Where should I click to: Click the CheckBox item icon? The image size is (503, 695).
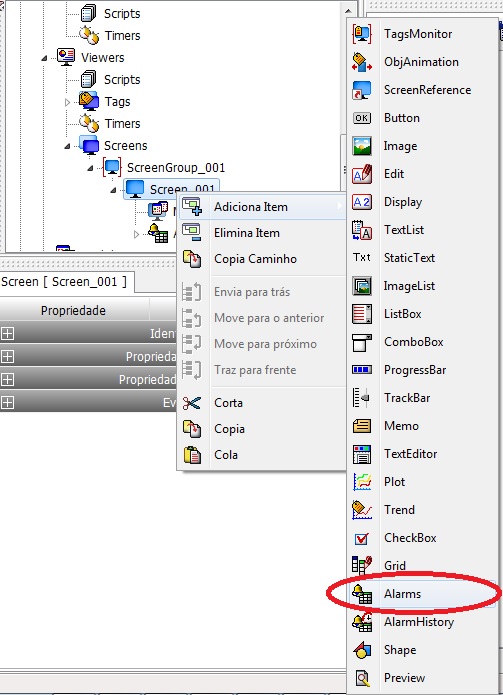(362, 538)
